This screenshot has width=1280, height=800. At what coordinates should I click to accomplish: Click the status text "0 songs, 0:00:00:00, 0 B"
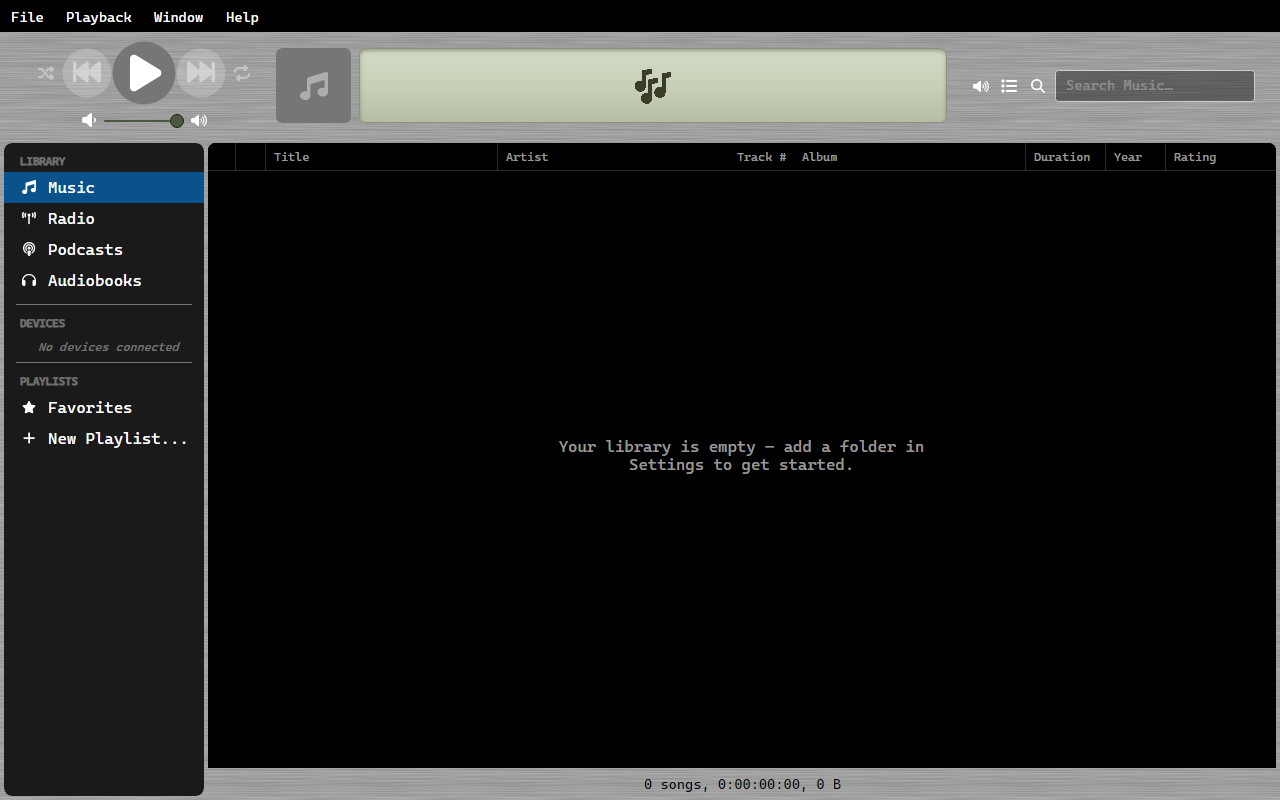(742, 784)
